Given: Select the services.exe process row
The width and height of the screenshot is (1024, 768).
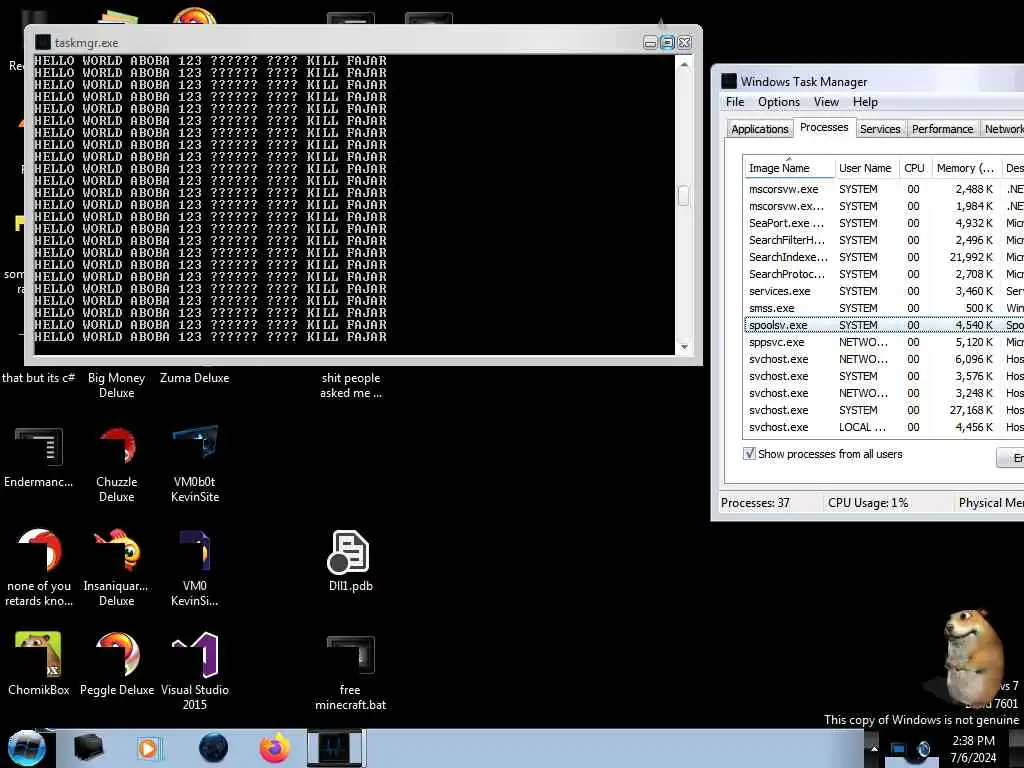Looking at the screenshot, I should point(884,291).
